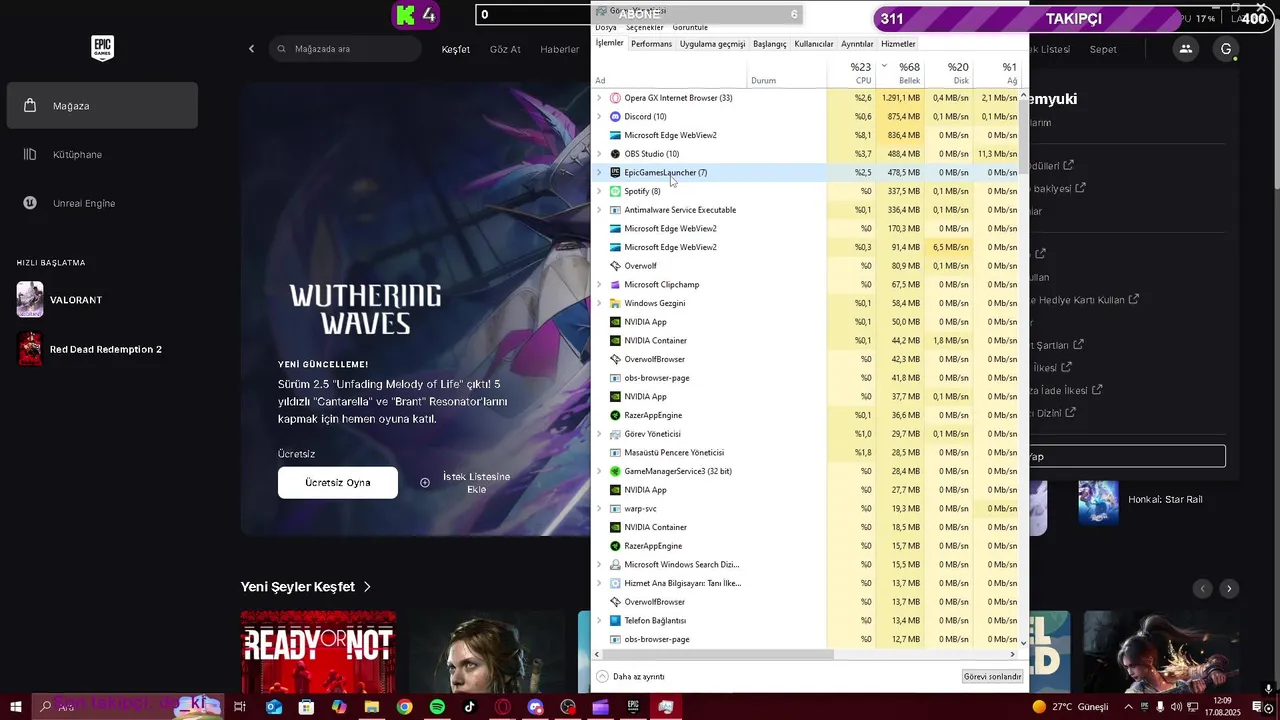Add Wuthering Waves via İstek Listesine Ekle

(x=468, y=482)
